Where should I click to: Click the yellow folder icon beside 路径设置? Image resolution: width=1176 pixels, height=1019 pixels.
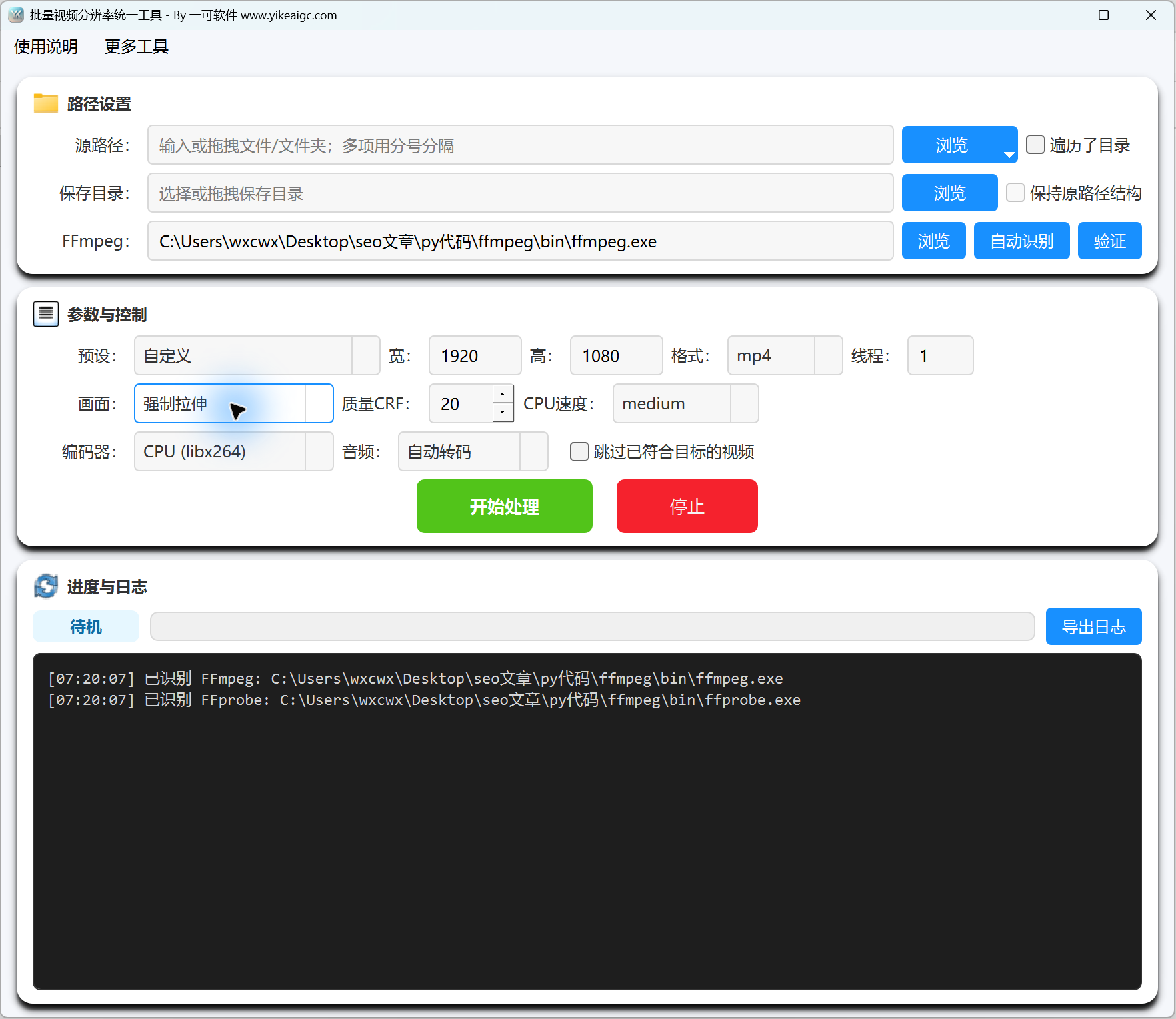(x=46, y=103)
